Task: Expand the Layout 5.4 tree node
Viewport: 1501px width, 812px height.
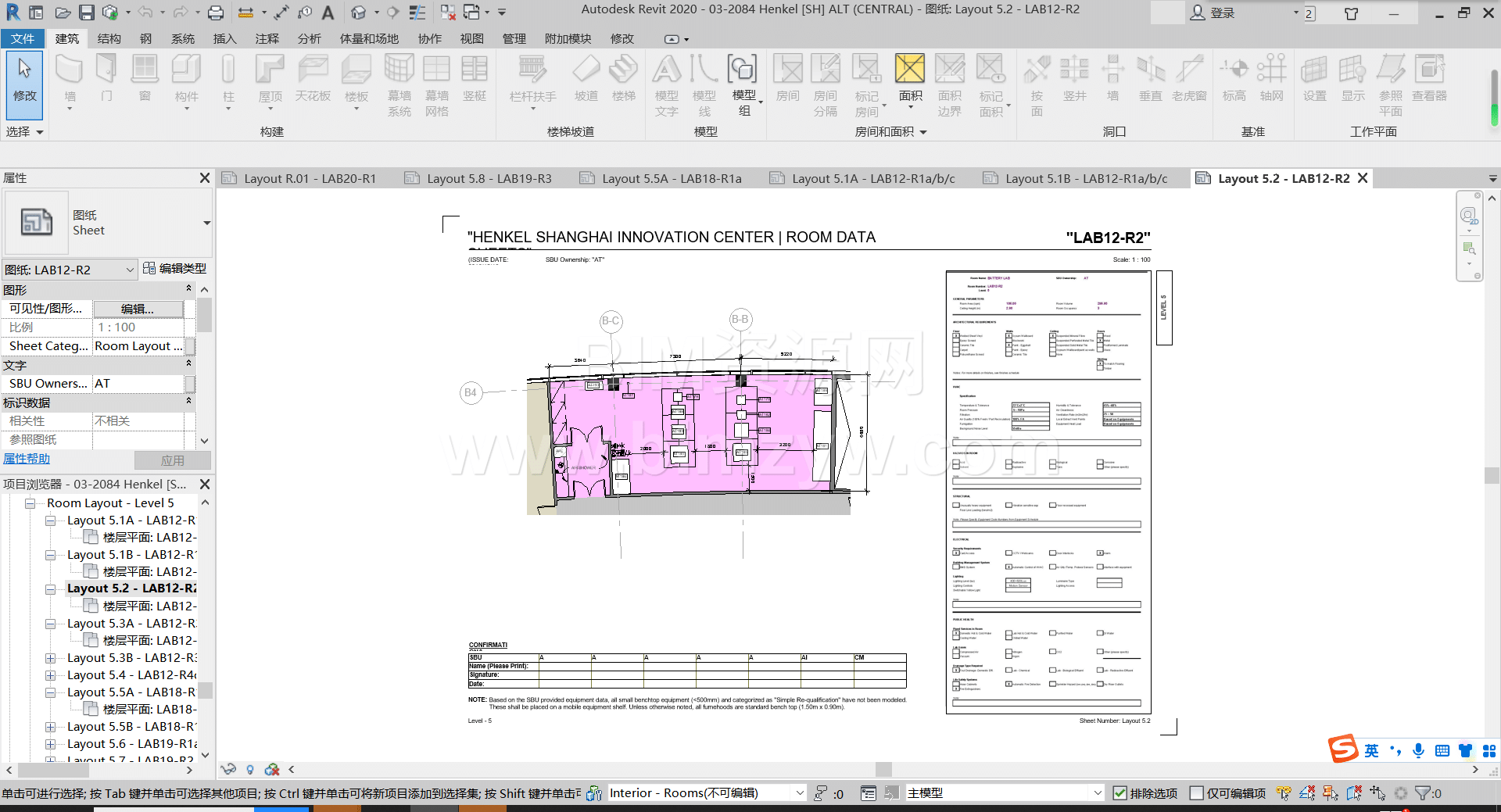Action: tap(51, 675)
